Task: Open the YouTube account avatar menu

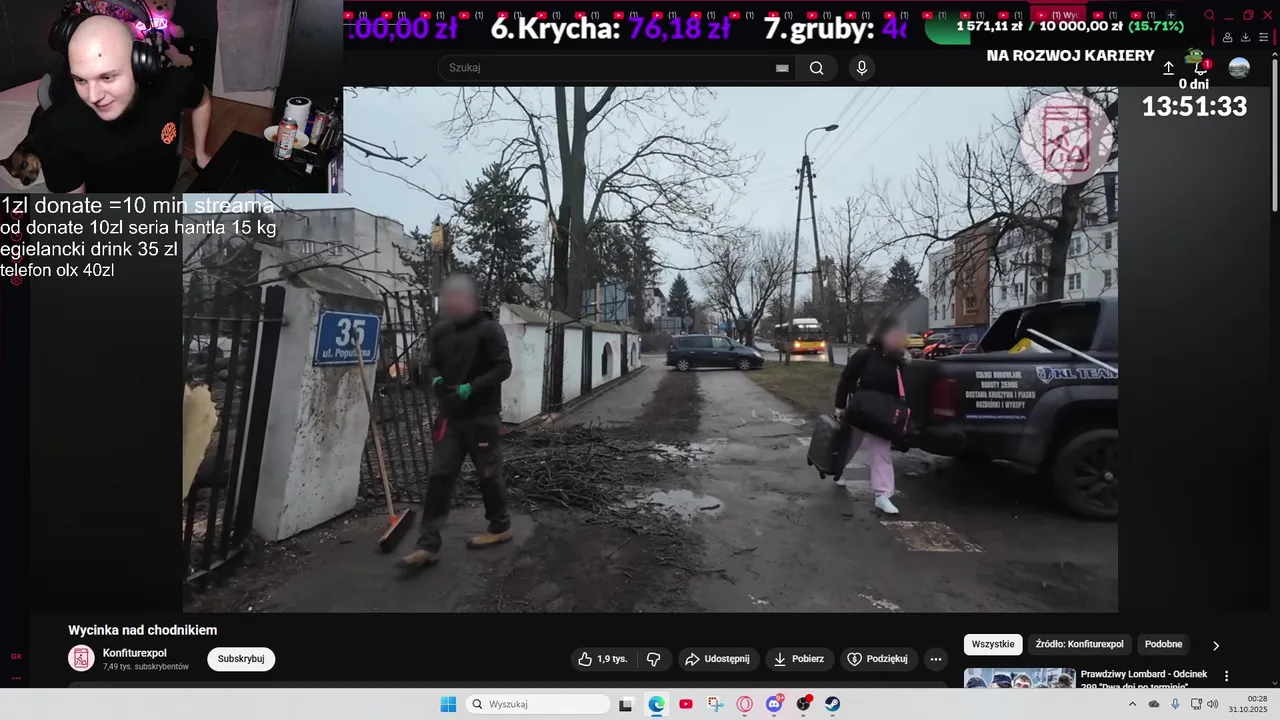Action: click(1239, 67)
